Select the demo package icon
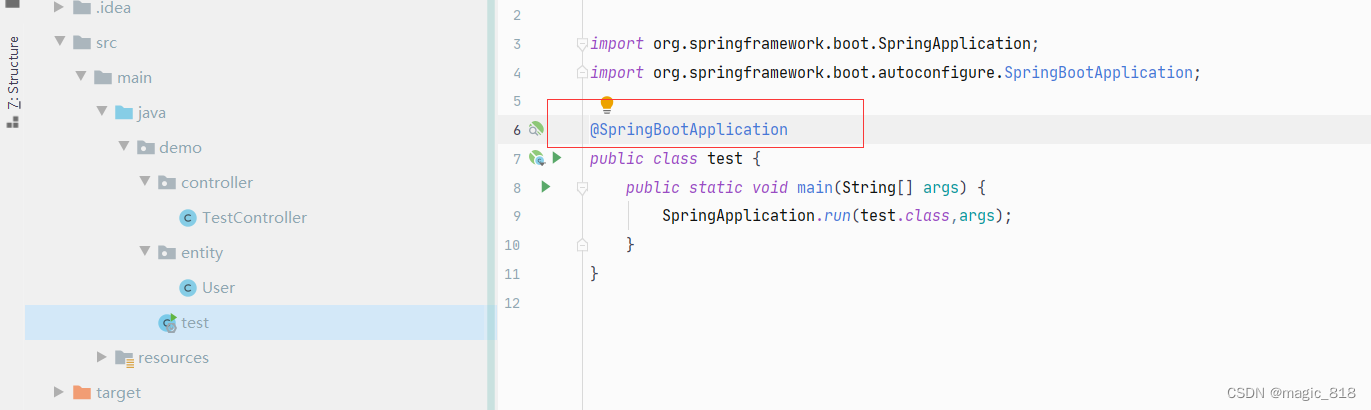The height and width of the screenshot is (410, 1371). click(146, 147)
